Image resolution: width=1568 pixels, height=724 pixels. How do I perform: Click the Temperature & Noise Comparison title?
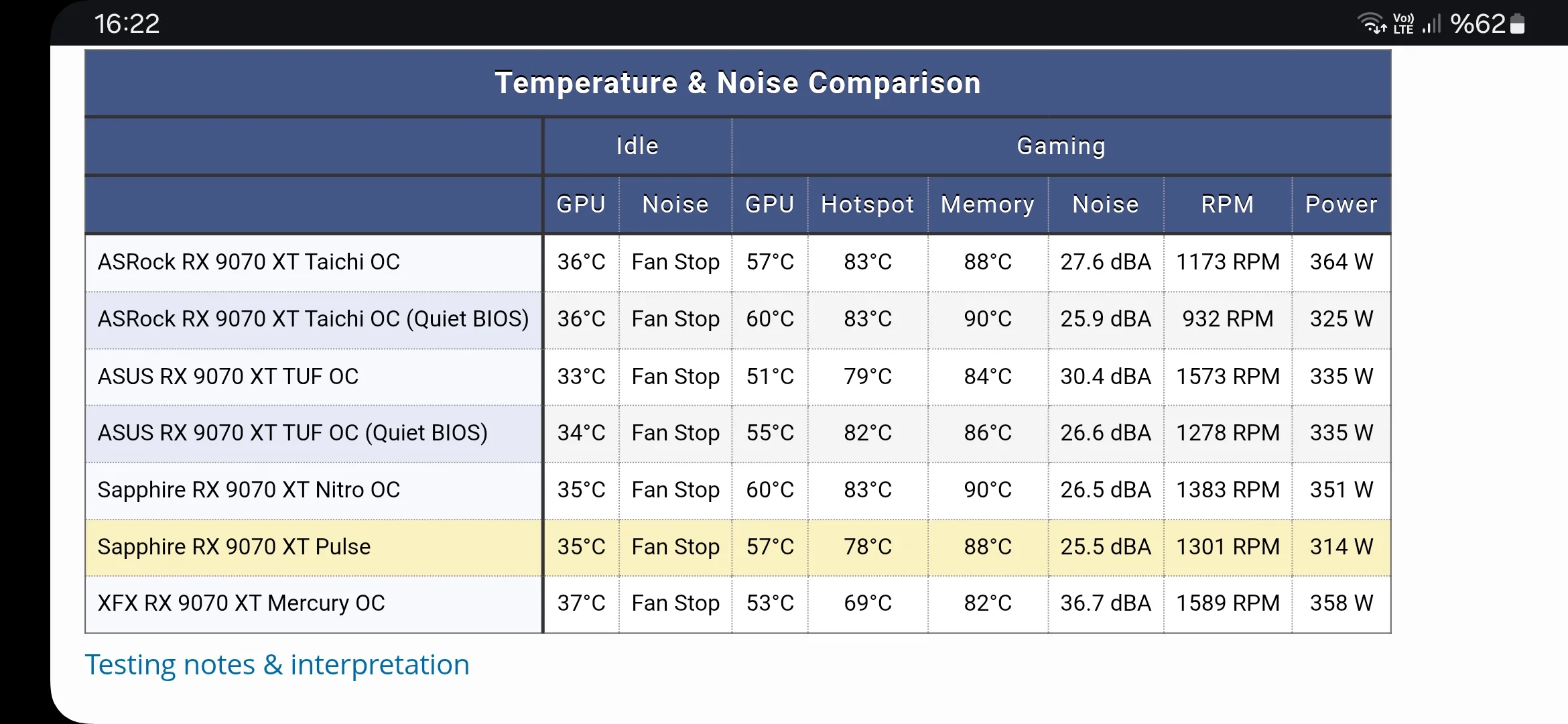[737, 83]
